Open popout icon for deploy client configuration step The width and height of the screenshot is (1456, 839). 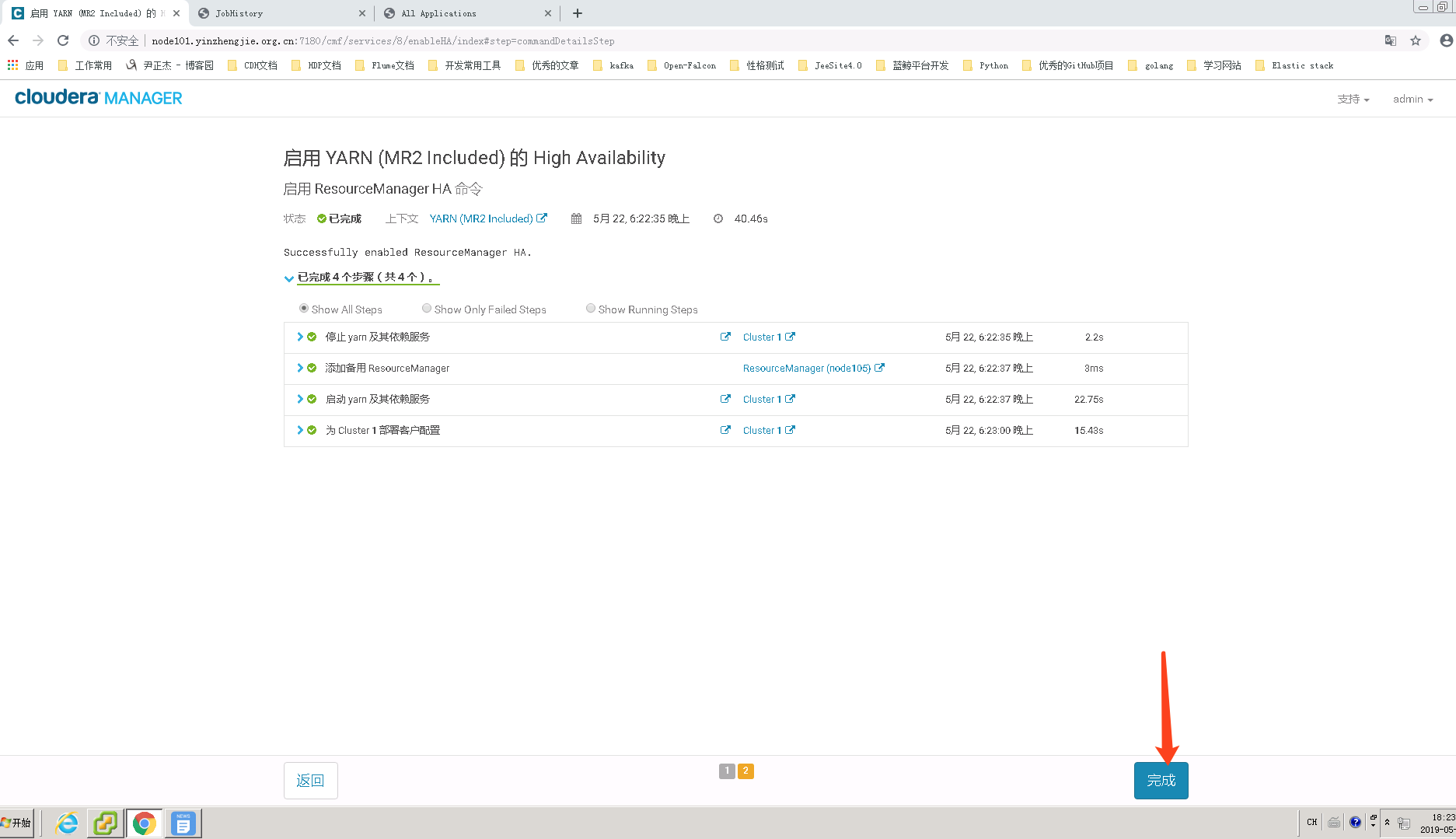pyautogui.click(x=725, y=430)
